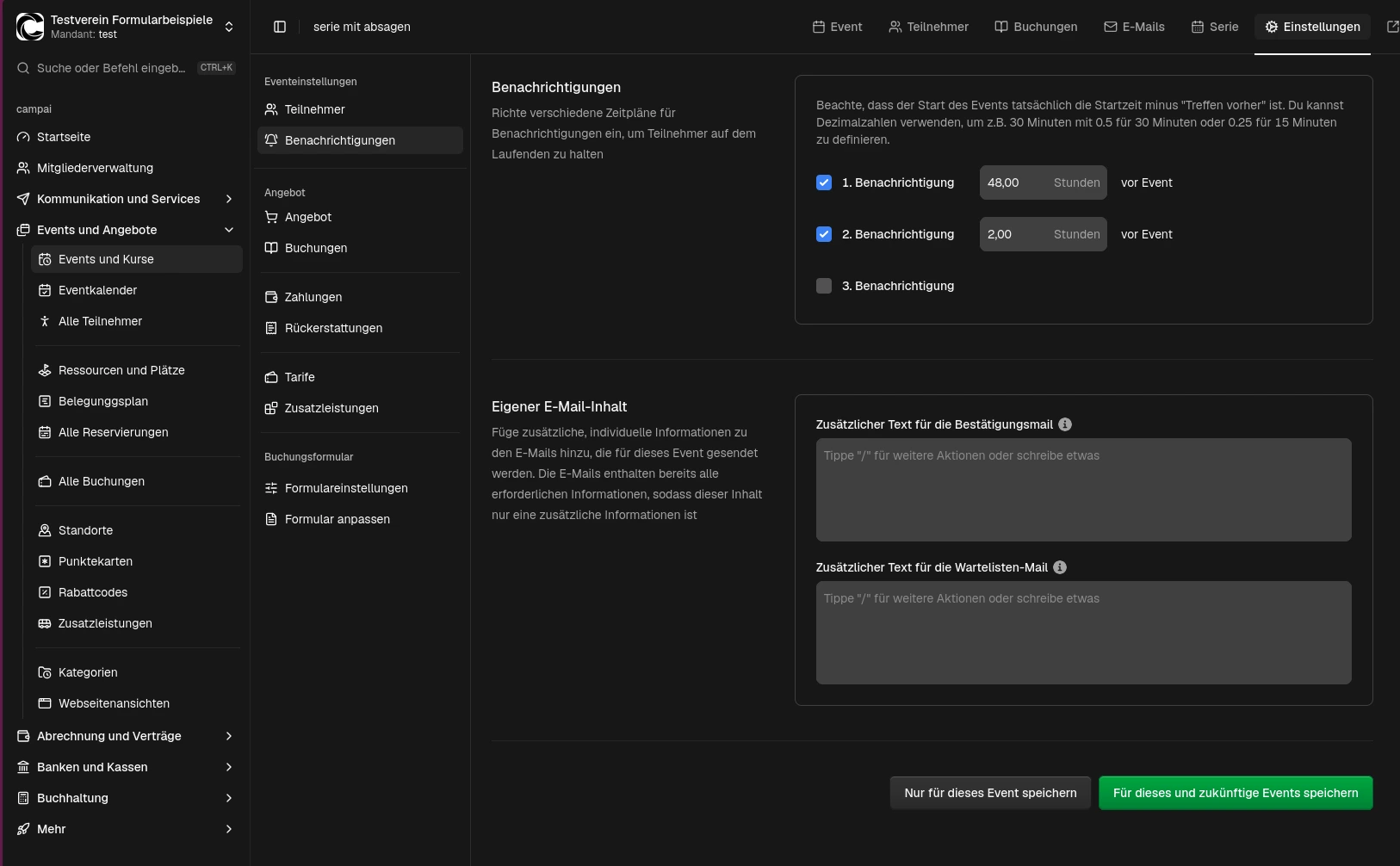Image resolution: width=1400 pixels, height=866 pixels.
Task: Click info icon beside Bestätigungsmail label
Action: 1065,424
